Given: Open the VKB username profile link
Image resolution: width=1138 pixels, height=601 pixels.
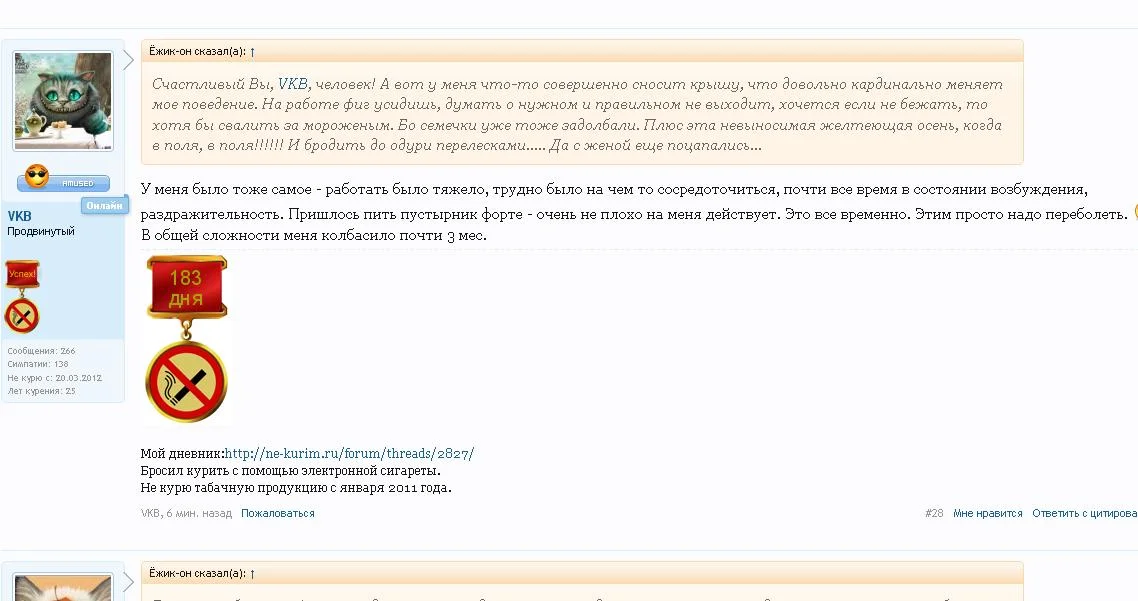Looking at the screenshot, I should (20, 216).
